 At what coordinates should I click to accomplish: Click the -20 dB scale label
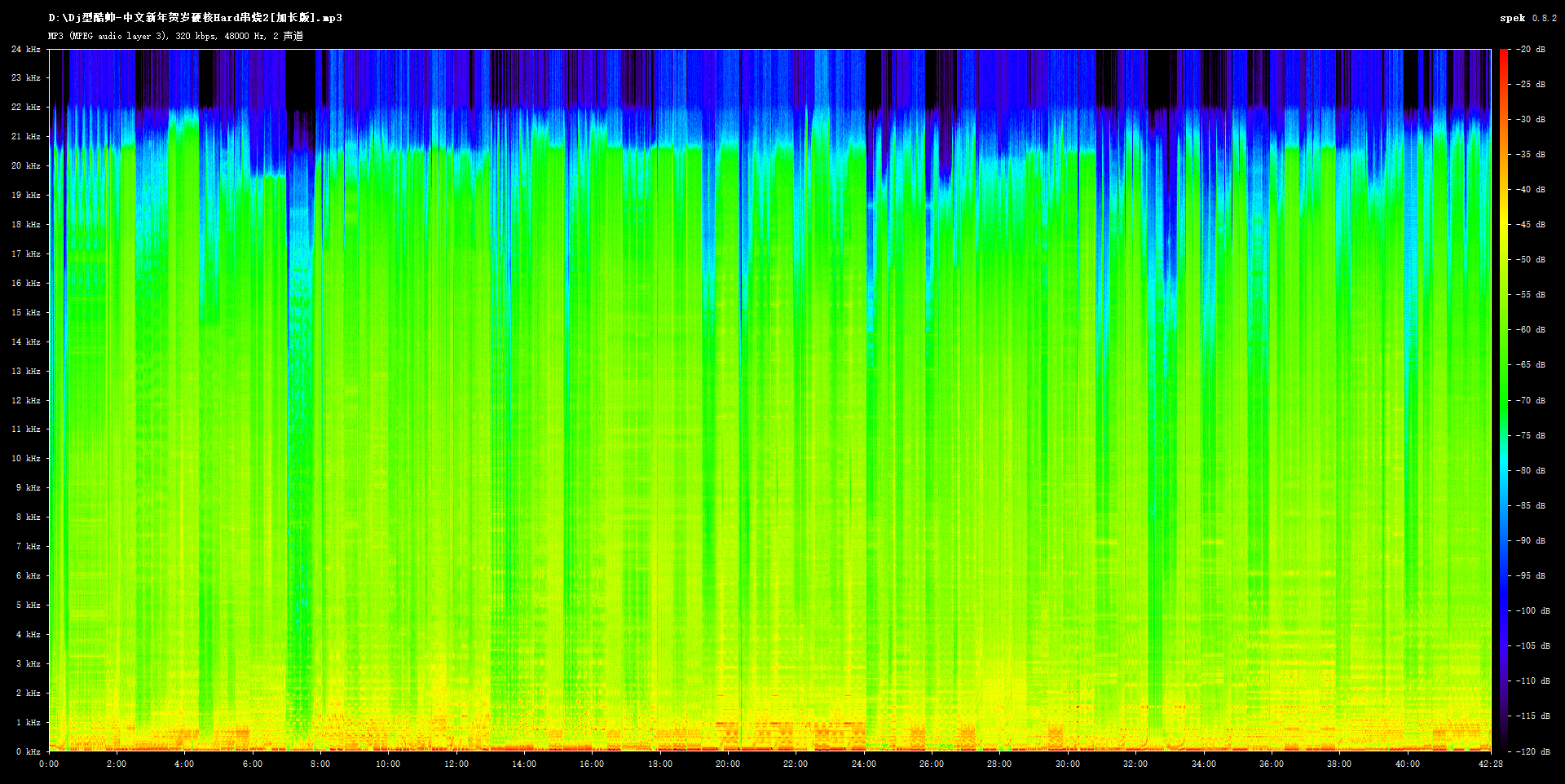point(1530,50)
